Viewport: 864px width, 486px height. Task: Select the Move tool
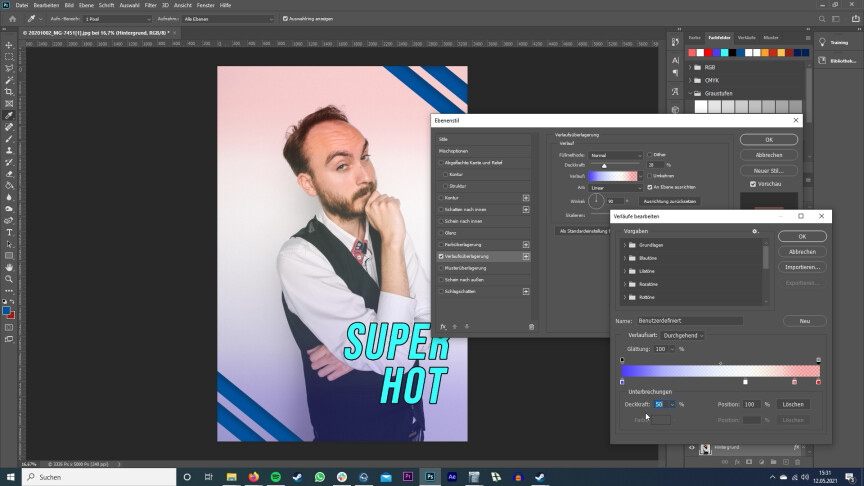9,45
